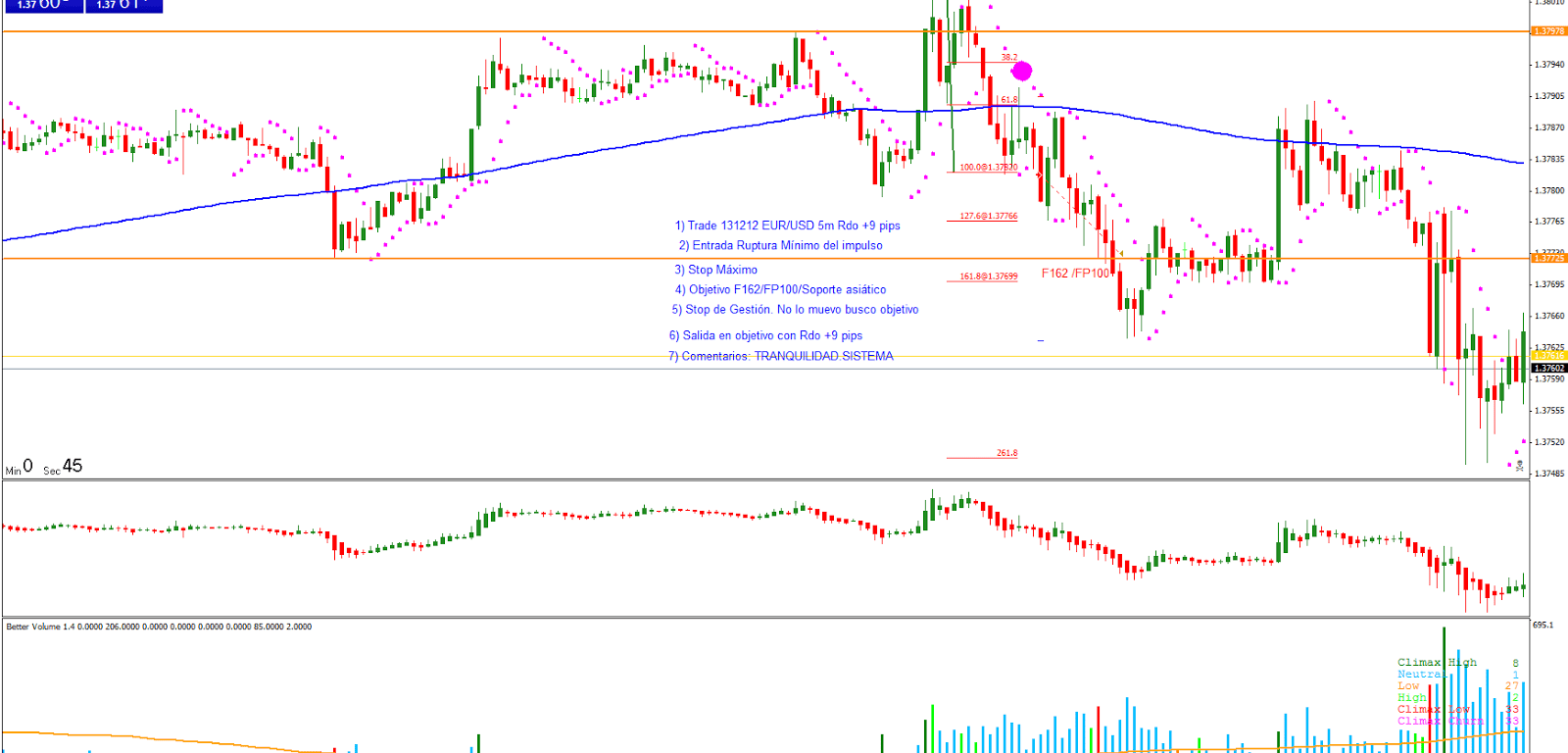Image resolution: width=1568 pixels, height=753 pixels.
Task: Select the orange 1.37978 price axis label
Action: click(1548, 31)
